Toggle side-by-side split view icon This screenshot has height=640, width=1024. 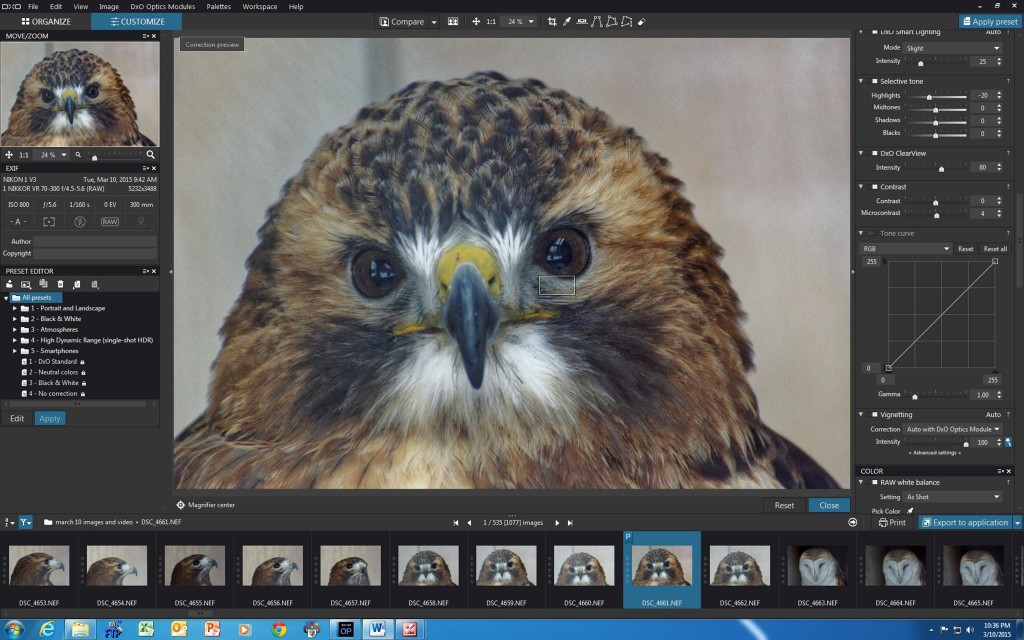[x=453, y=22]
